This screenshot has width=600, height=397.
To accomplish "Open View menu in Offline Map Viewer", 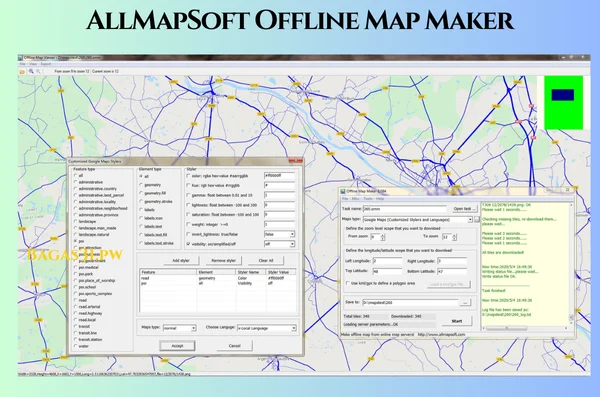I will click(x=33, y=64).
